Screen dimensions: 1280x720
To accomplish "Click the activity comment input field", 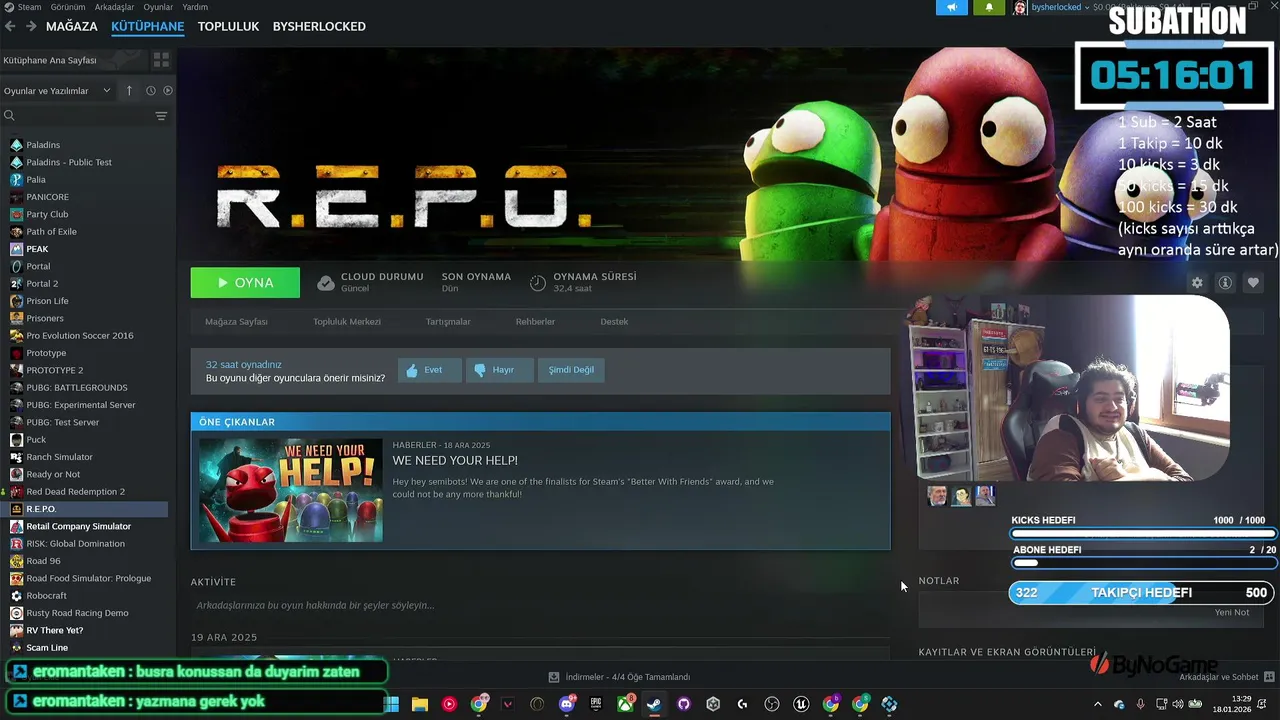I will [540, 605].
